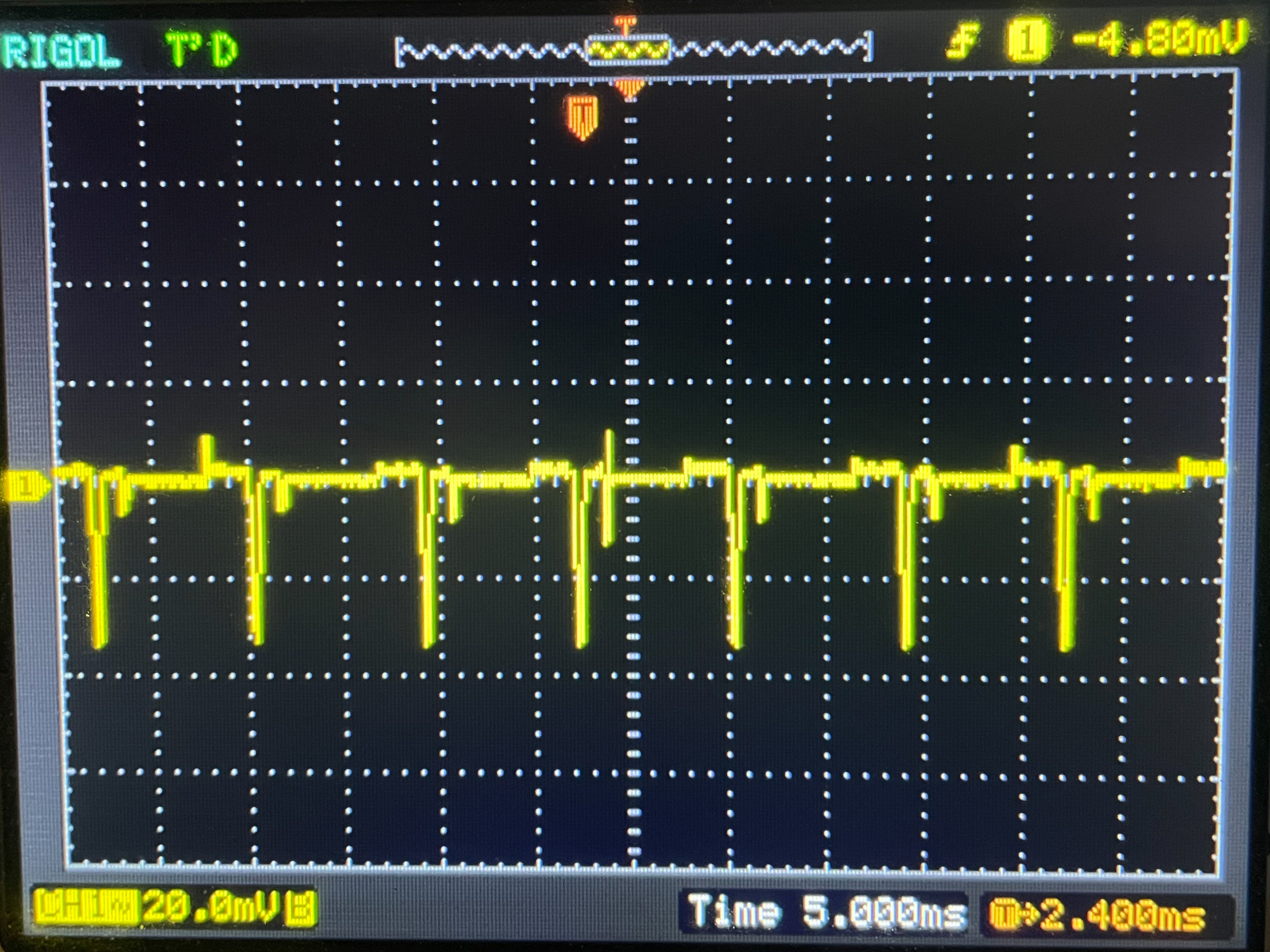Click the RIGOL logo
1270x952 pixels.
pos(60,51)
